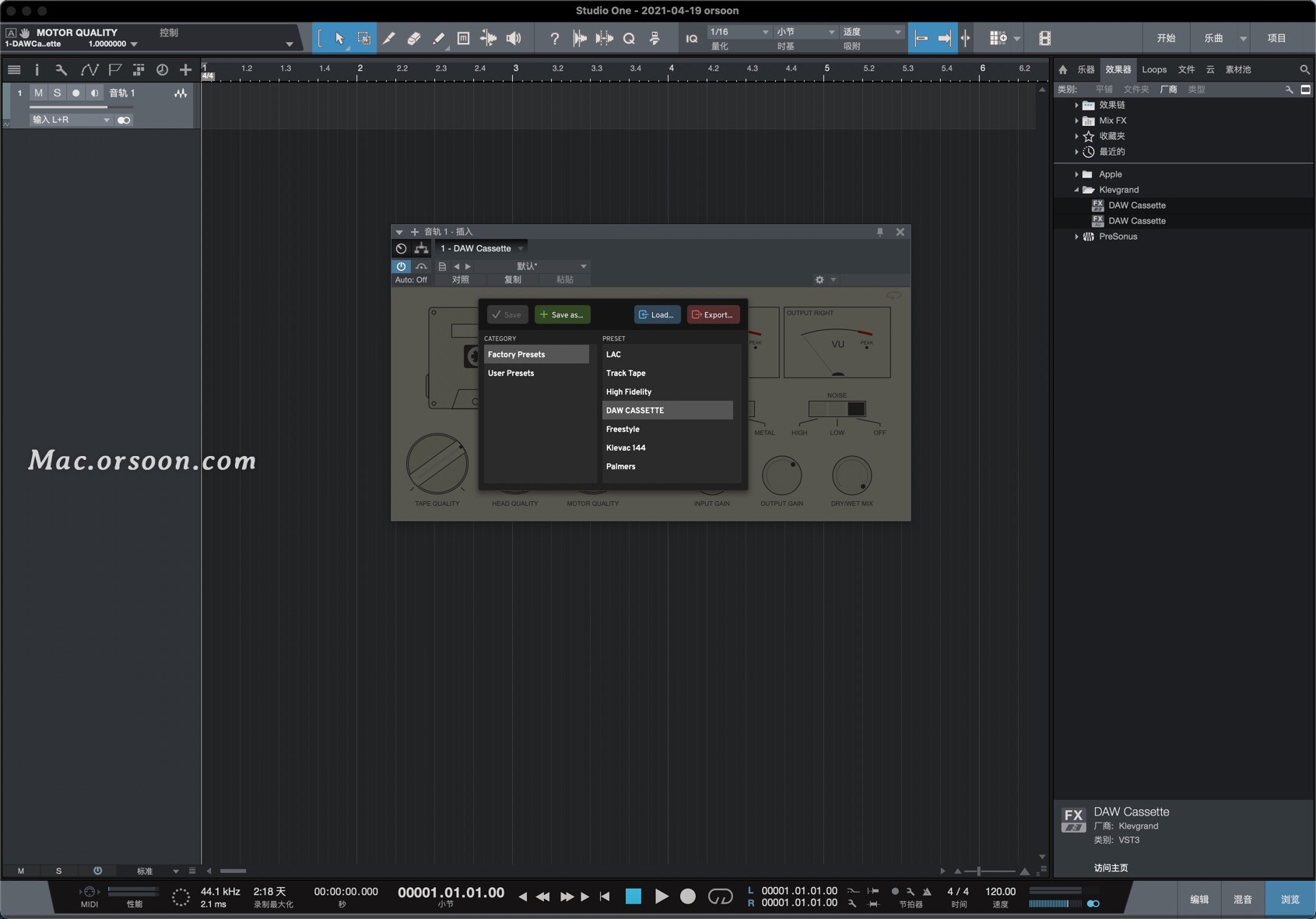Screen dimensions: 1316x919
Task: Click the flag marker icon above tracks
Action: (114, 69)
